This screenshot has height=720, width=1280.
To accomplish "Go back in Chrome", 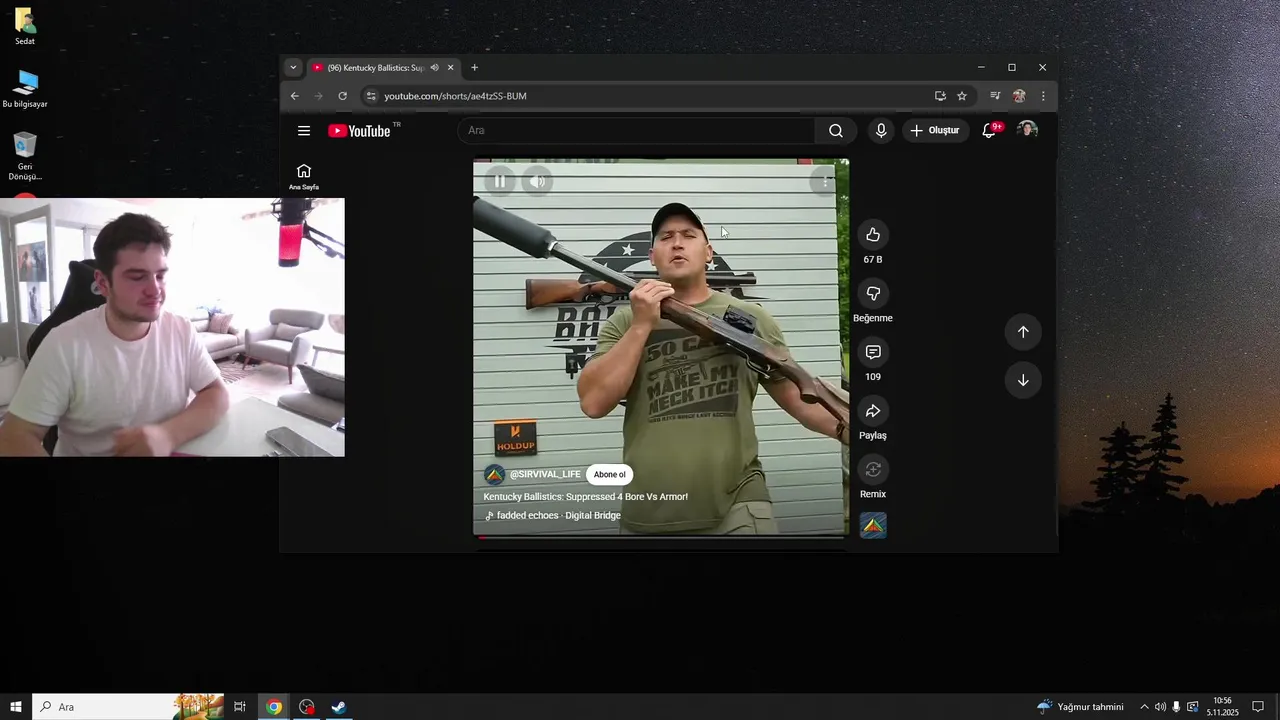I will pos(295,96).
